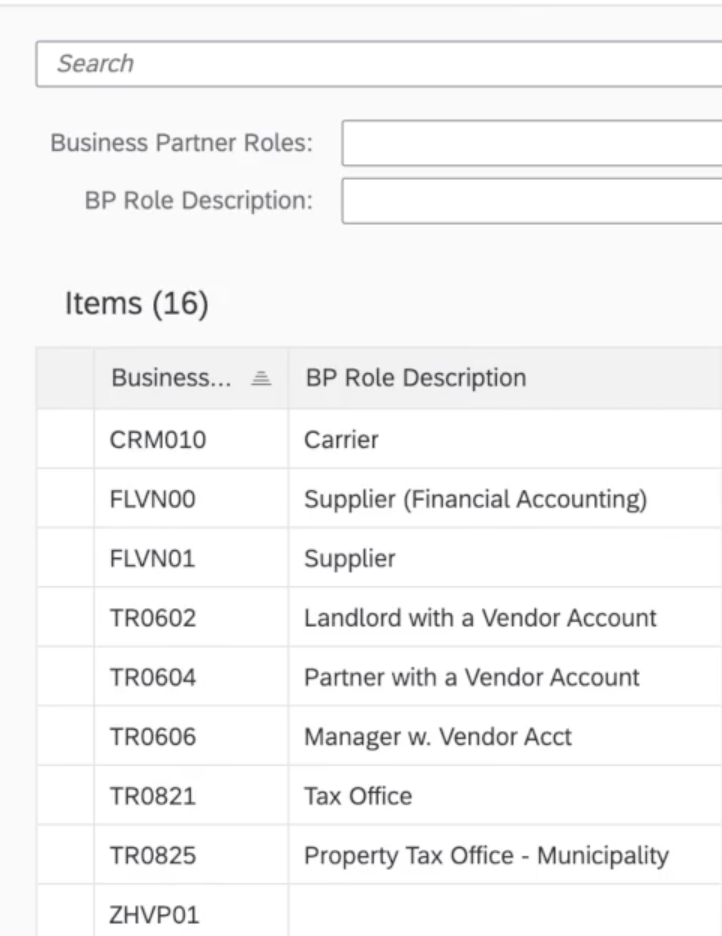Choose Partner with a Vendor Account
The width and height of the screenshot is (722, 936).
tap(471, 677)
